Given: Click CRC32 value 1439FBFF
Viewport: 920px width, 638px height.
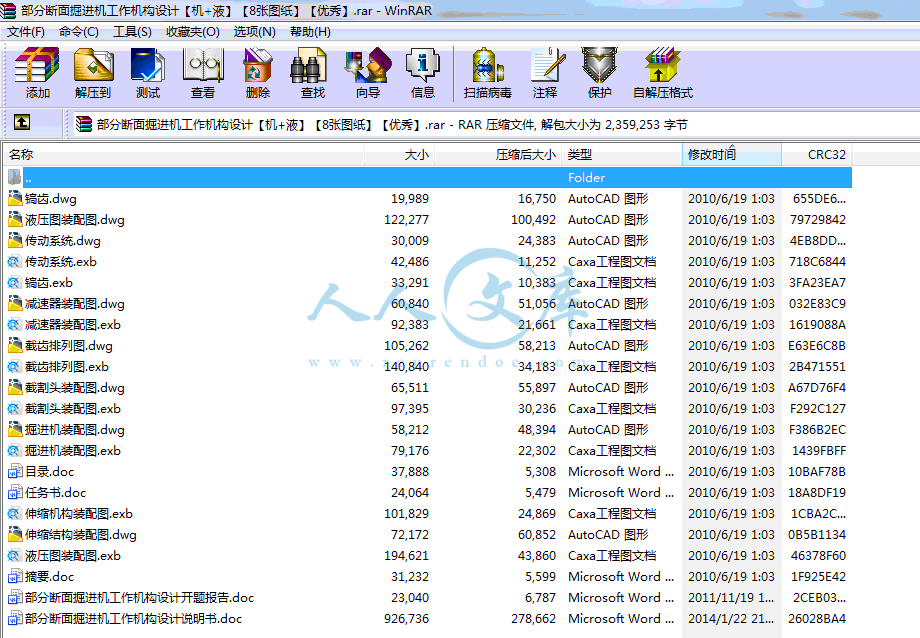Looking at the screenshot, I should pyautogui.click(x=819, y=451).
